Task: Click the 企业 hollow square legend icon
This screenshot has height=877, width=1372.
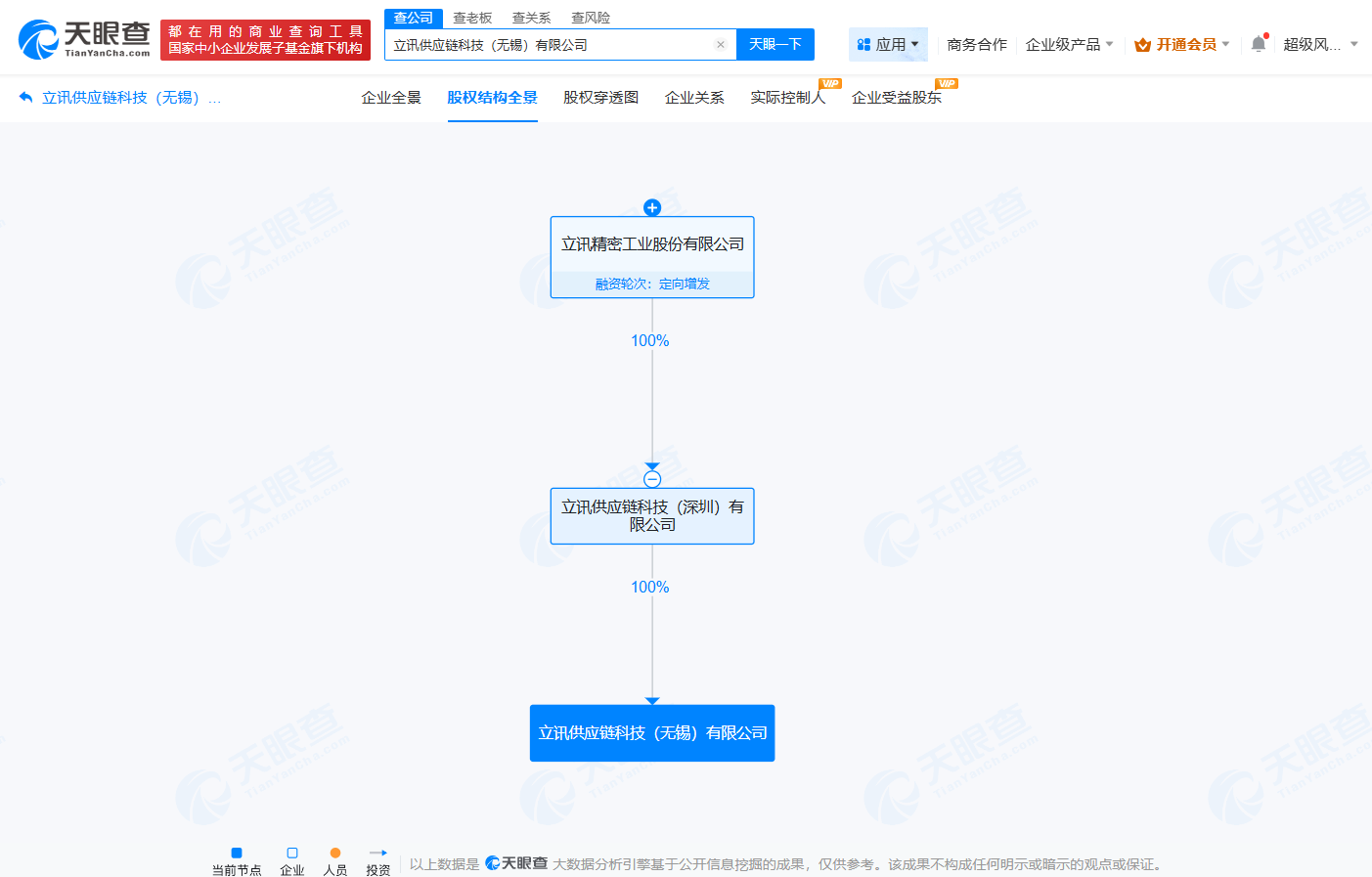Action: pyautogui.click(x=290, y=853)
